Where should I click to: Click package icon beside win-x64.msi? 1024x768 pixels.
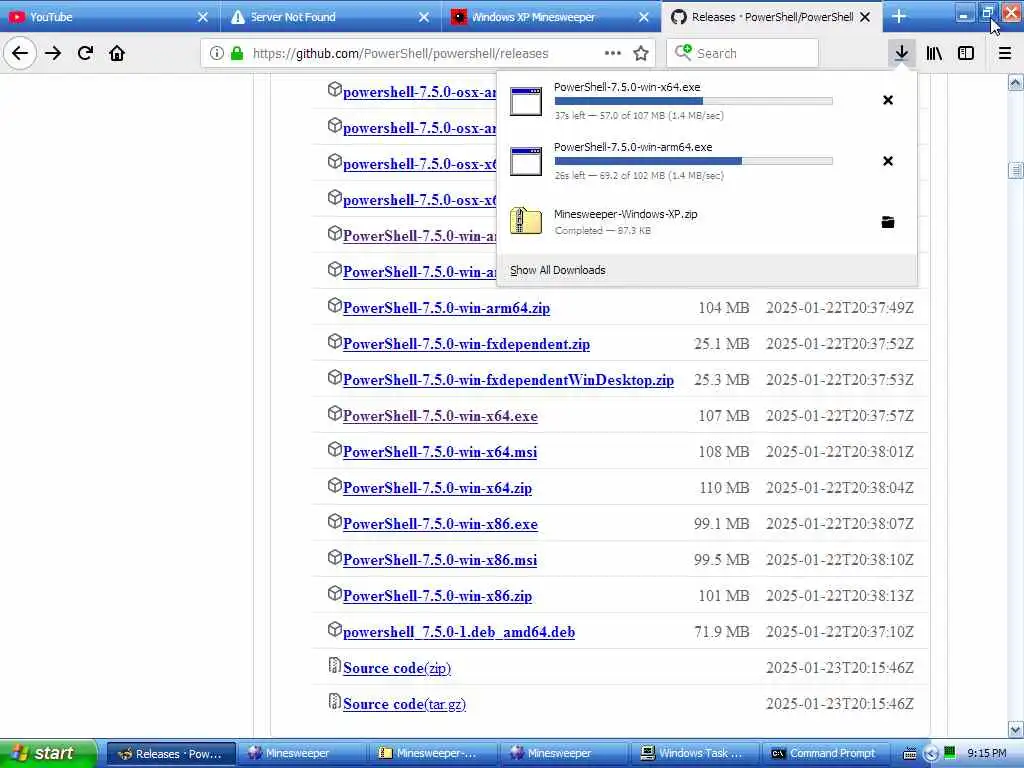[x=334, y=449]
